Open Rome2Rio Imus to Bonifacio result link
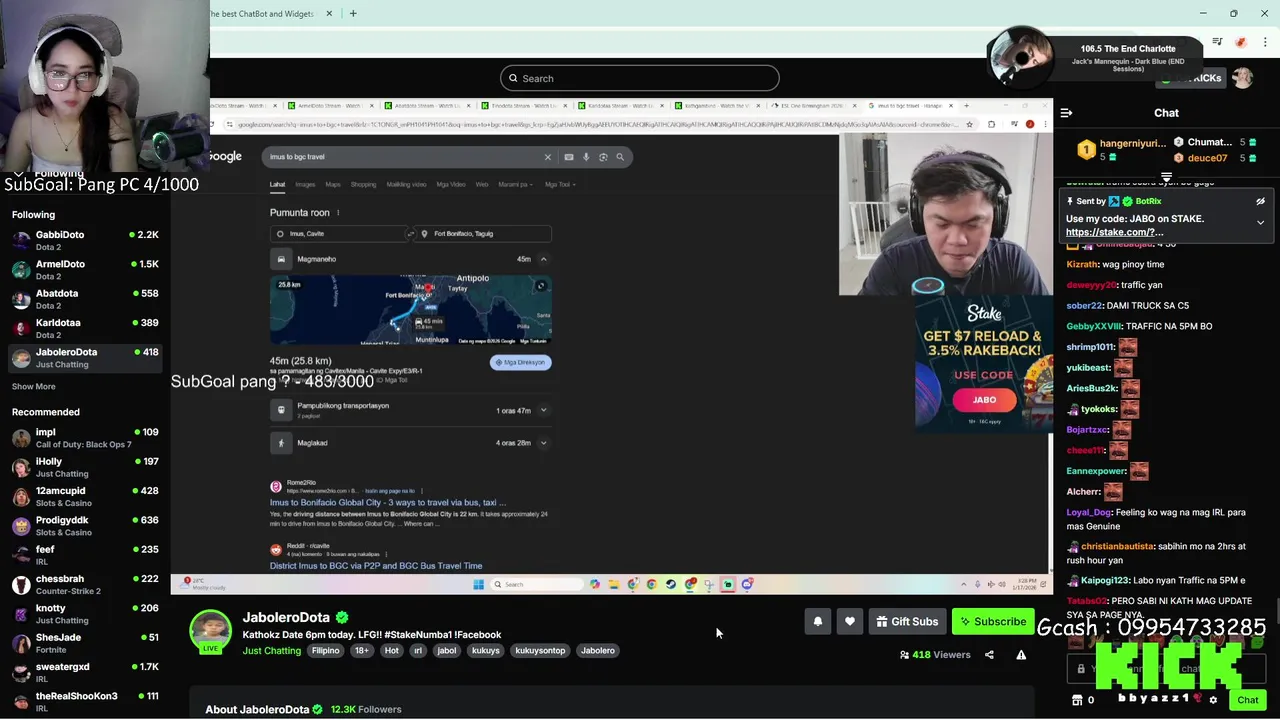This screenshot has height=720, width=1280. (388, 503)
